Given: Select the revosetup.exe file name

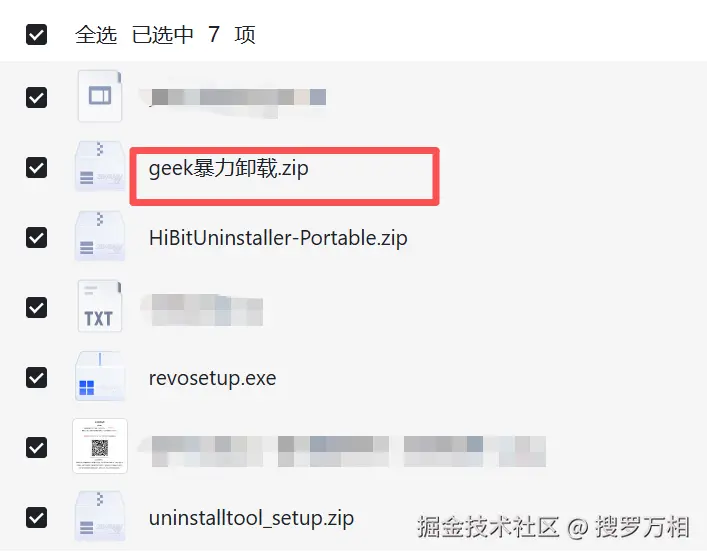Looking at the screenshot, I should point(212,378).
